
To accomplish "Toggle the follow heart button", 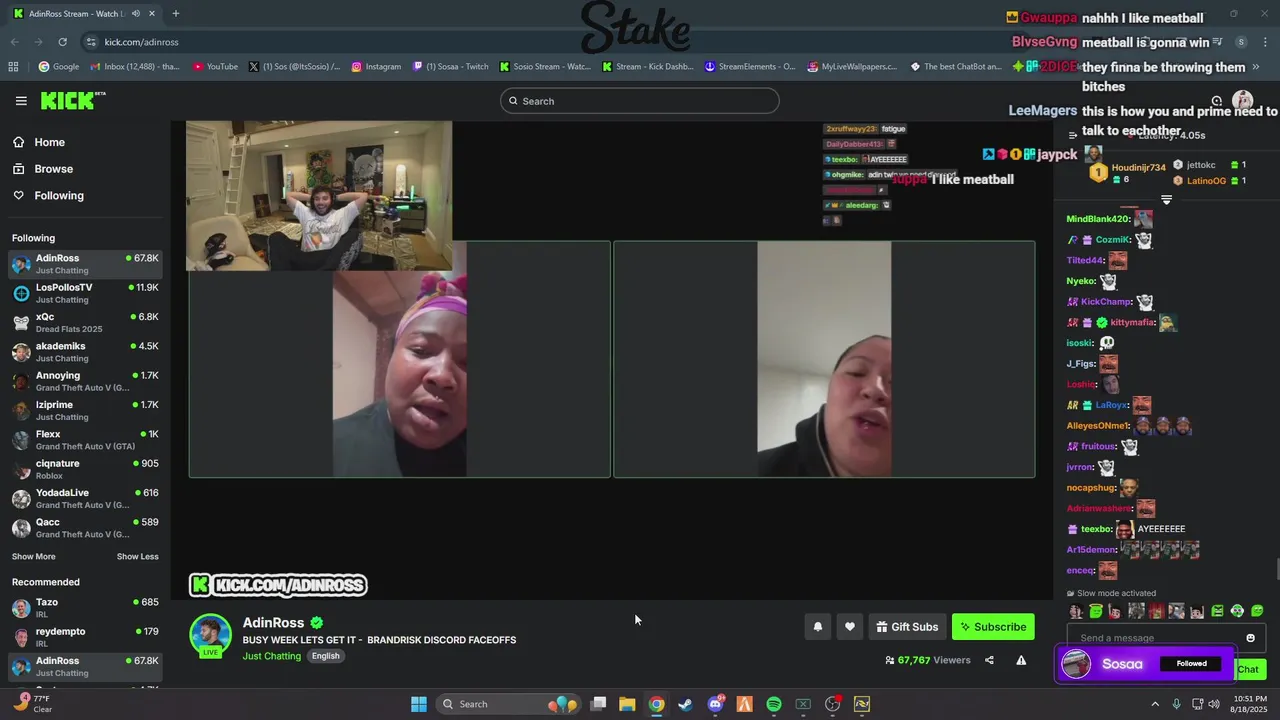I will (x=850, y=627).
